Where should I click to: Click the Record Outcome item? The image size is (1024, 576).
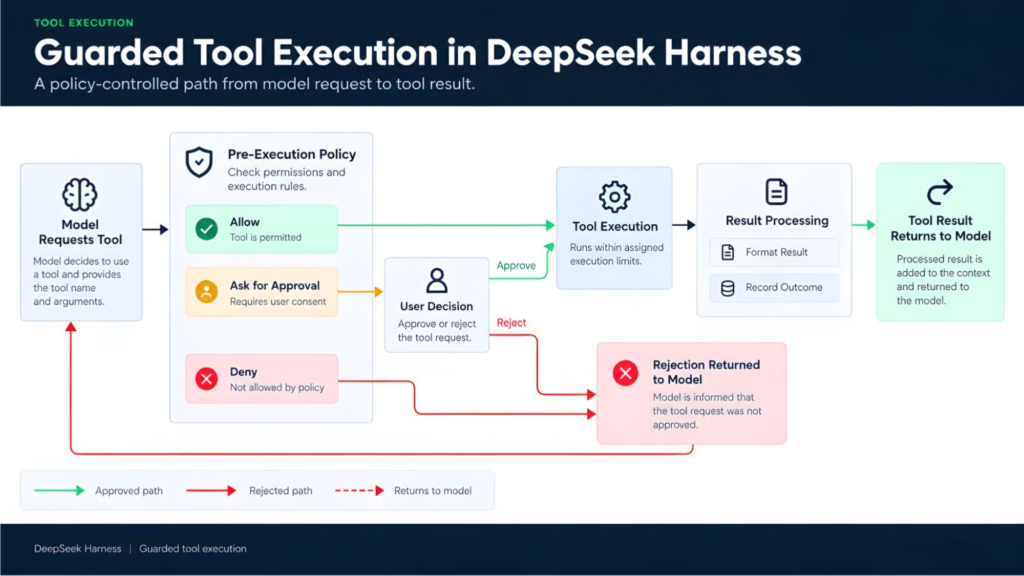click(x=775, y=288)
